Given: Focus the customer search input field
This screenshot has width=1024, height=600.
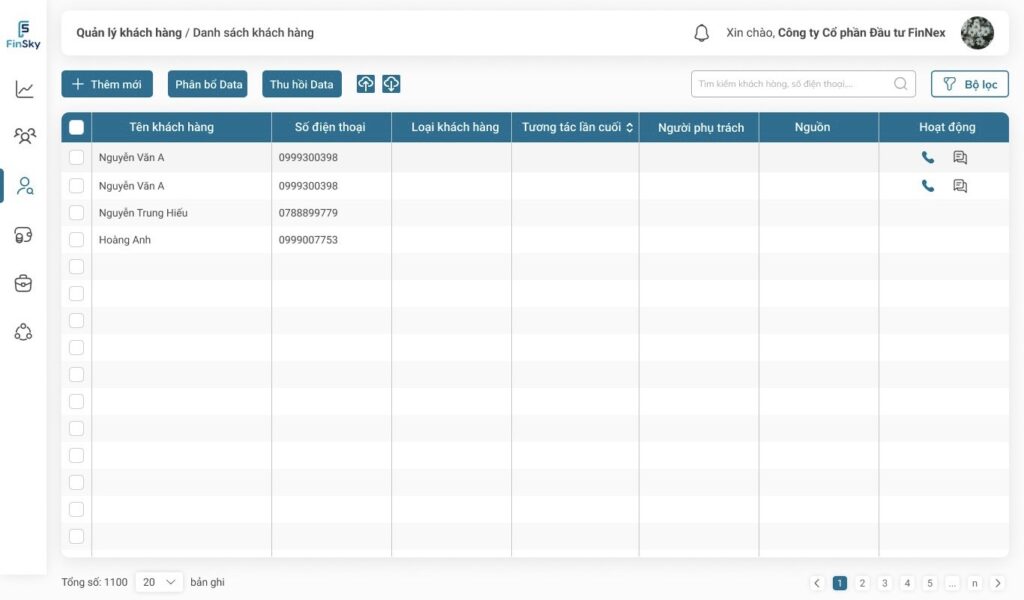Looking at the screenshot, I should click(x=803, y=84).
